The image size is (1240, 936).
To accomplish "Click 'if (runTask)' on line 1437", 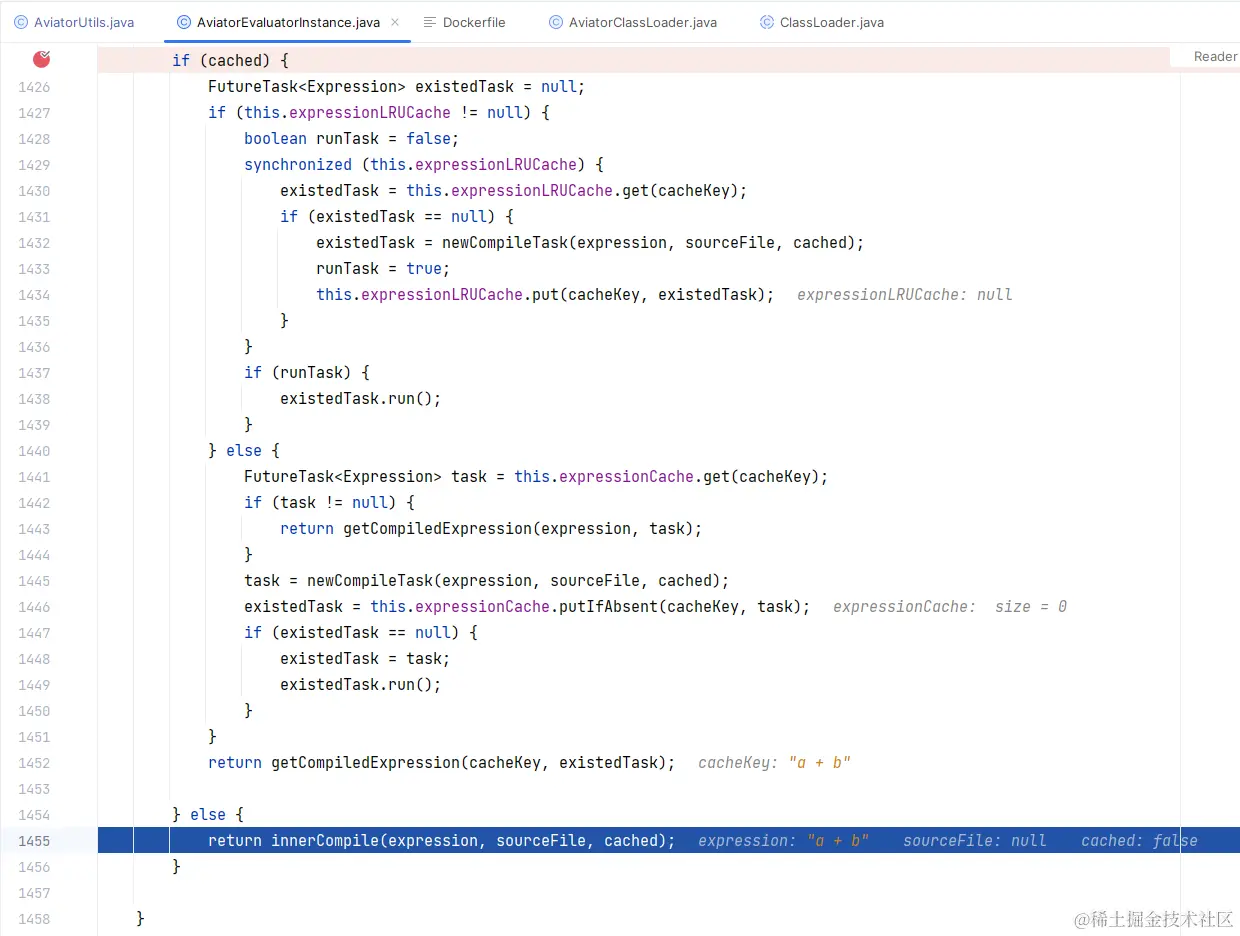I will pos(298,373).
